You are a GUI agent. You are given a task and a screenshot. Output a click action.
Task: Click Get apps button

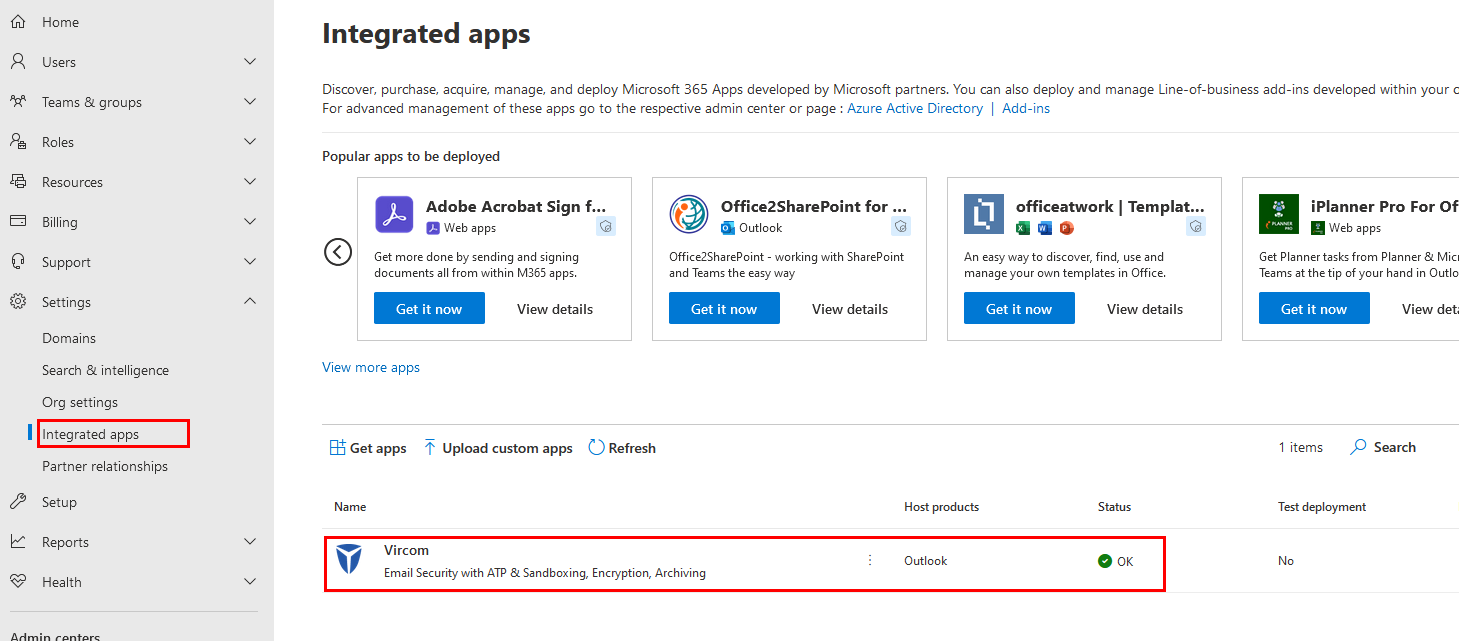(x=368, y=448)
